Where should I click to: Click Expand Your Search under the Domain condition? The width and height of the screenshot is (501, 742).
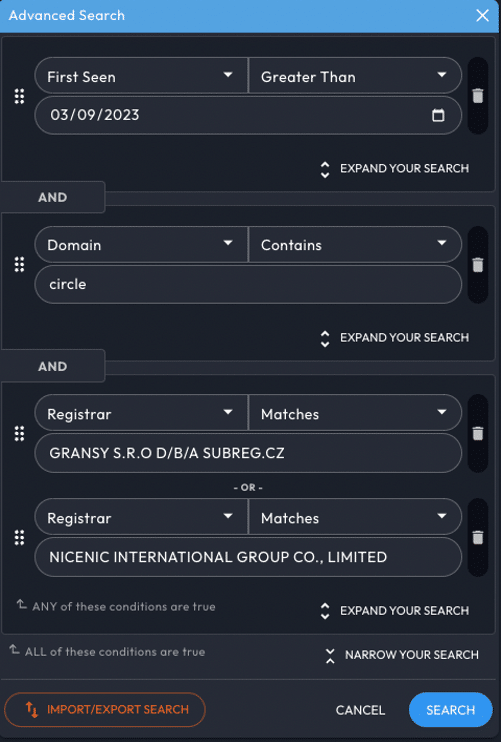pos(395,338)
